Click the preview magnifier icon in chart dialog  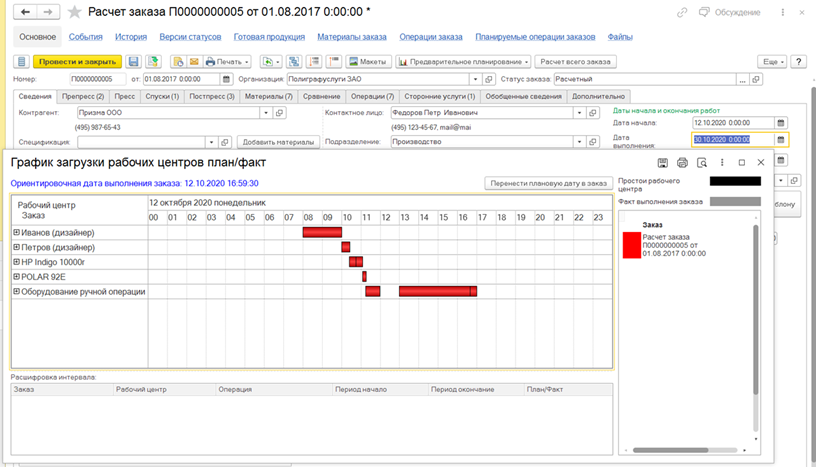pyautogui.click(x=702, y=162)
